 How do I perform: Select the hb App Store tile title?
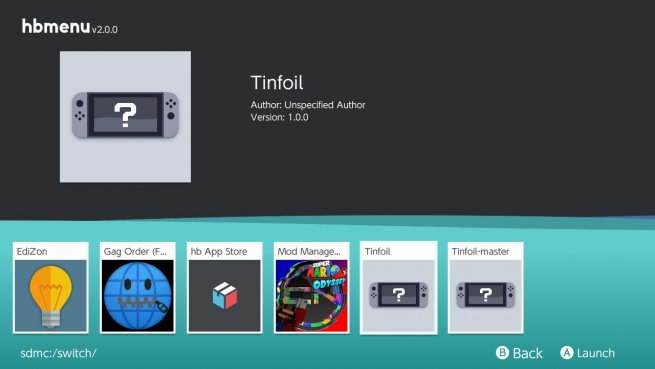[219, 251]
